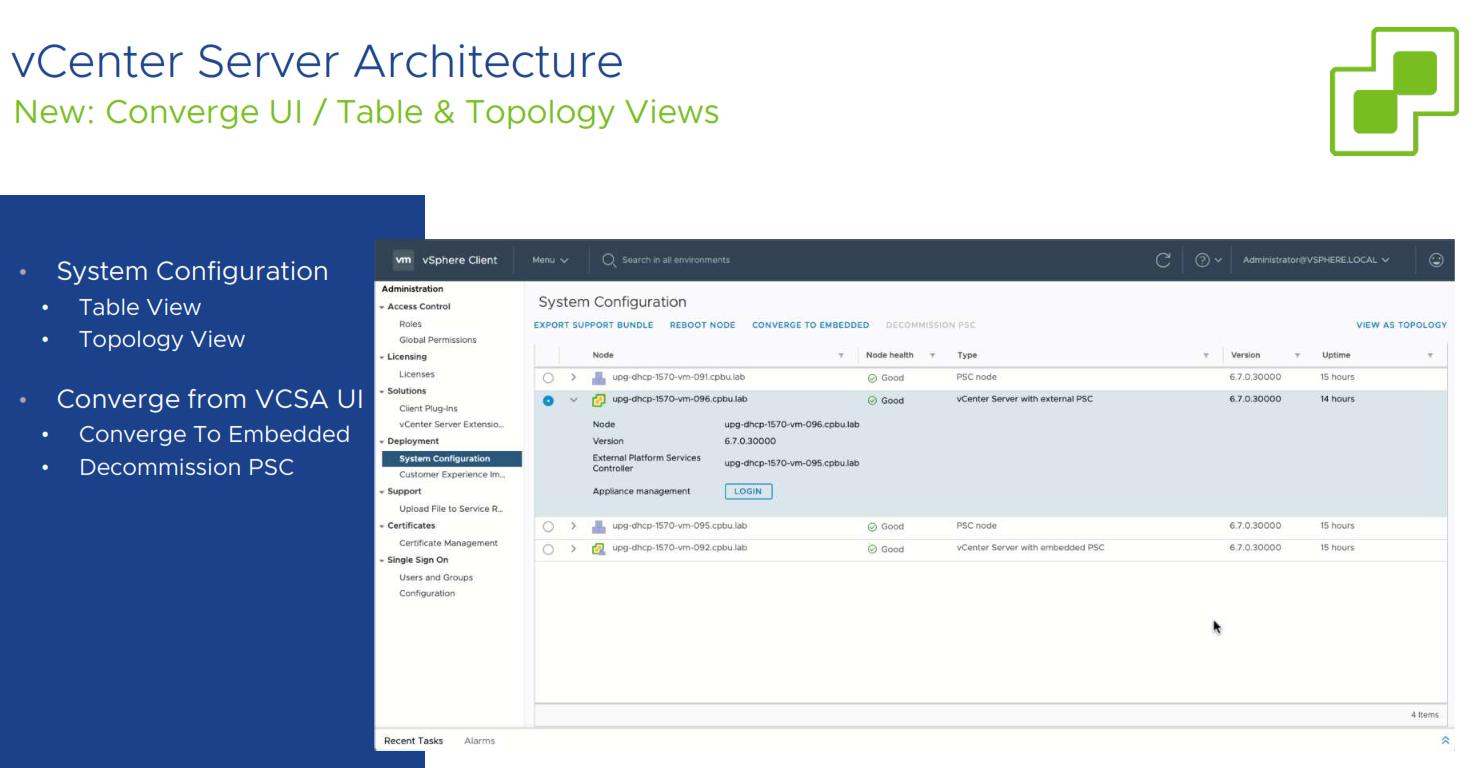
Task: Click the Appliance management LOGIN button
Action: point(748,491)
